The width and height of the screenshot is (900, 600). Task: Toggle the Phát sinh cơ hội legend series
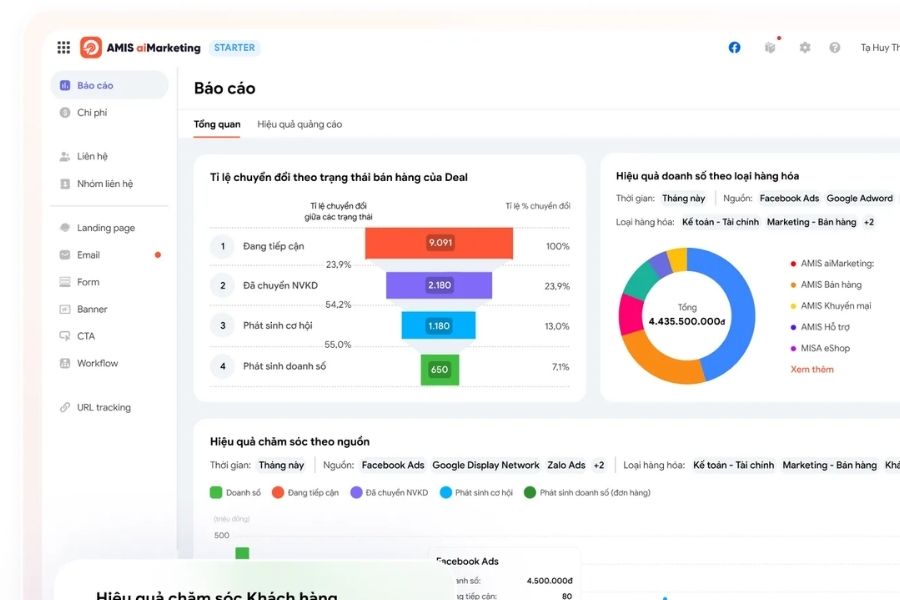[x=476, y=493]
